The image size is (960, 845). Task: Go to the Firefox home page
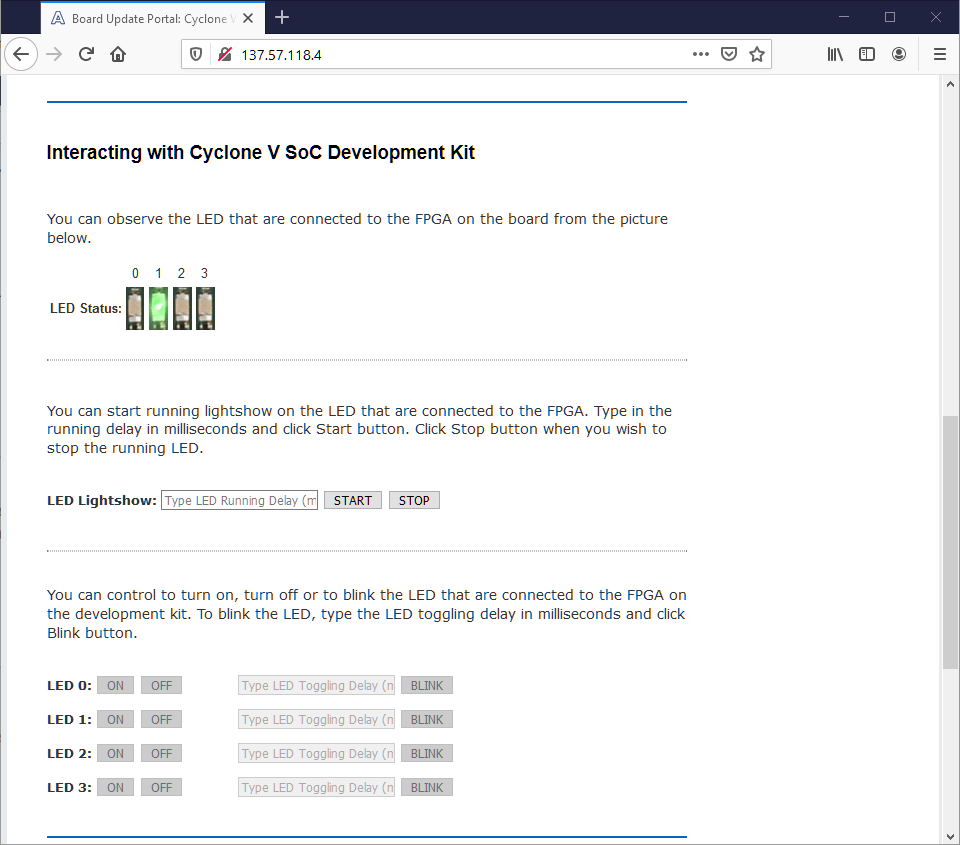click(x=118, y=54)
